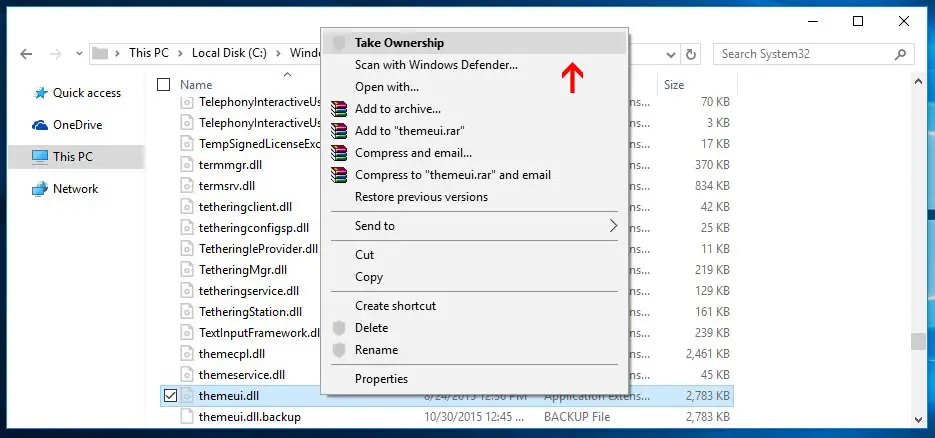Screen dimensions: 935x438
Task: Refresh the folder with the refresh icon
Action: pyautogui.click(x=691, y=54)
